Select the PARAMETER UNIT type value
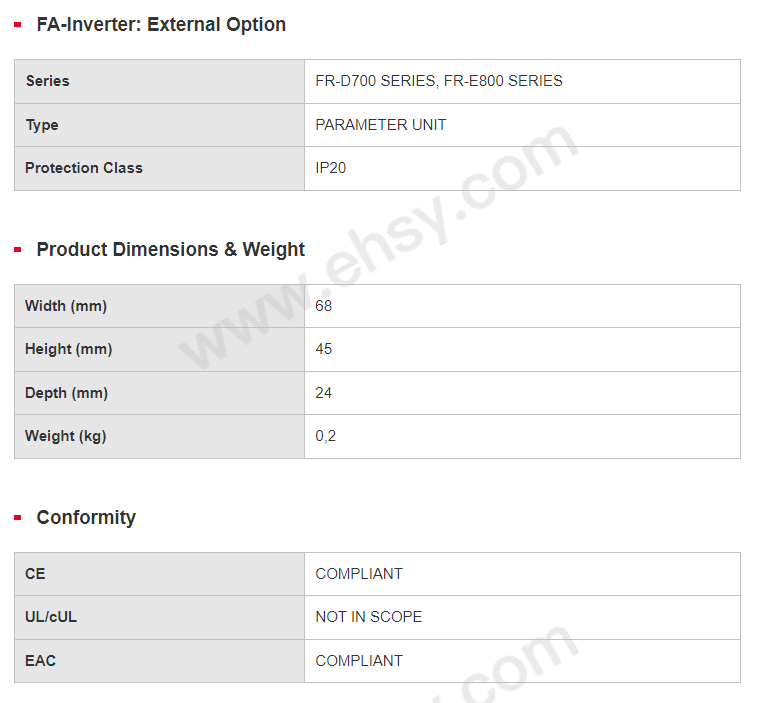758x703 pixels. [x=381, y=125]
